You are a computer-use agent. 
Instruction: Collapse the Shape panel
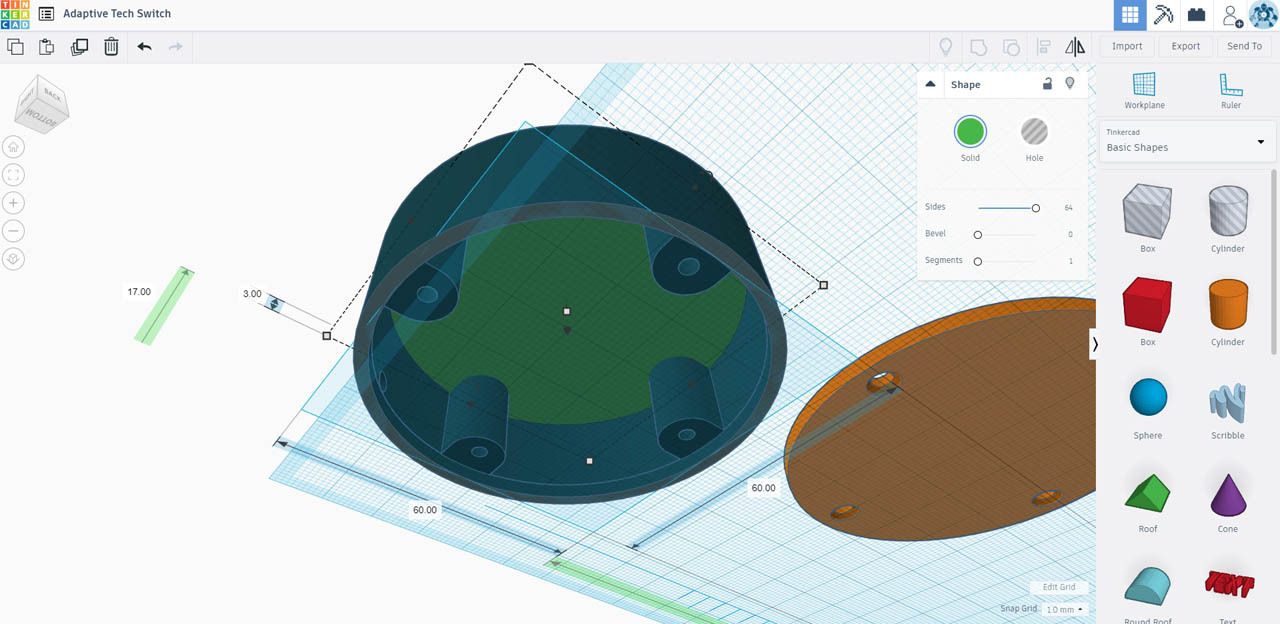928,84
